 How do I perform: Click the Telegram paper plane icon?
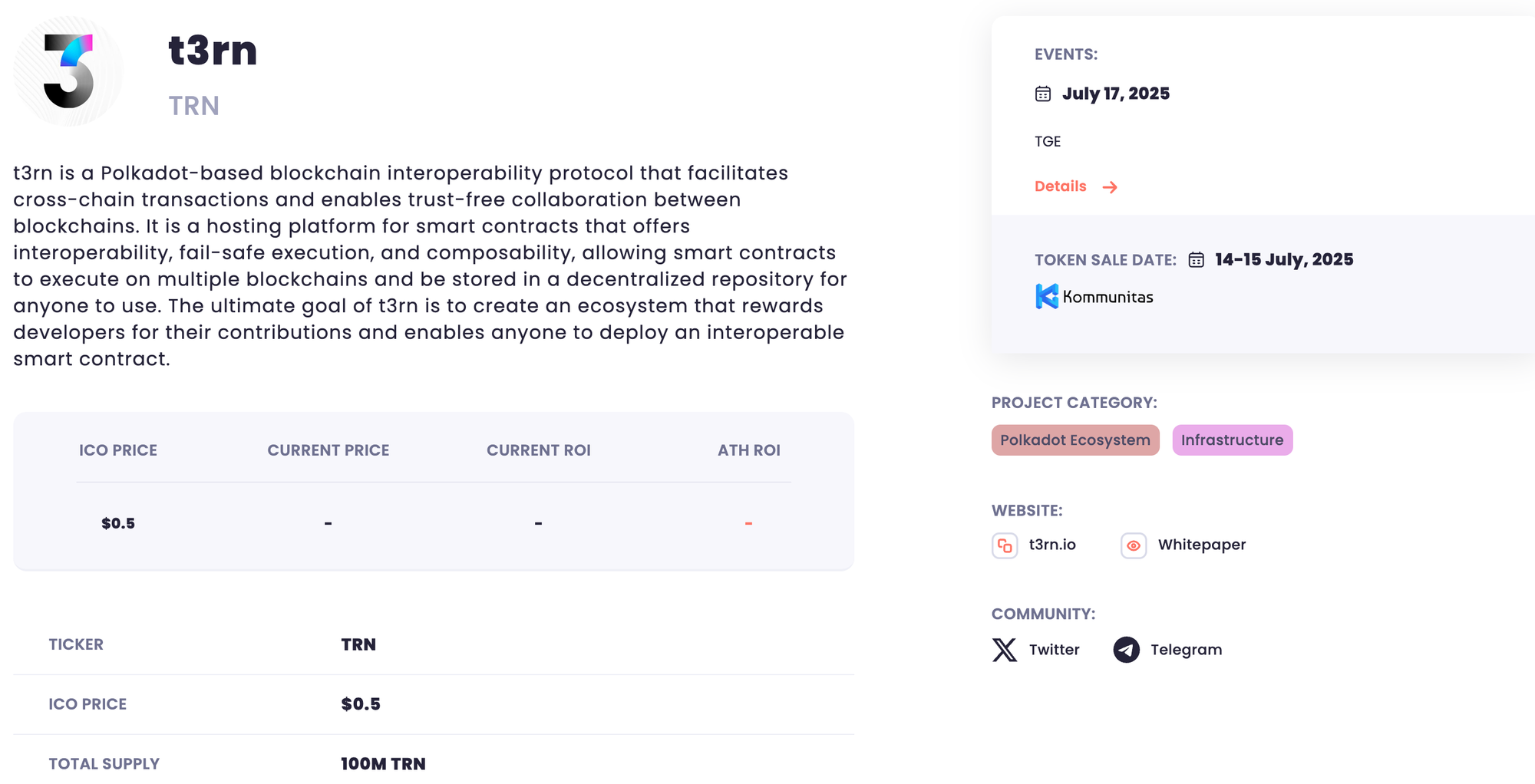(x=1126, y=650)
